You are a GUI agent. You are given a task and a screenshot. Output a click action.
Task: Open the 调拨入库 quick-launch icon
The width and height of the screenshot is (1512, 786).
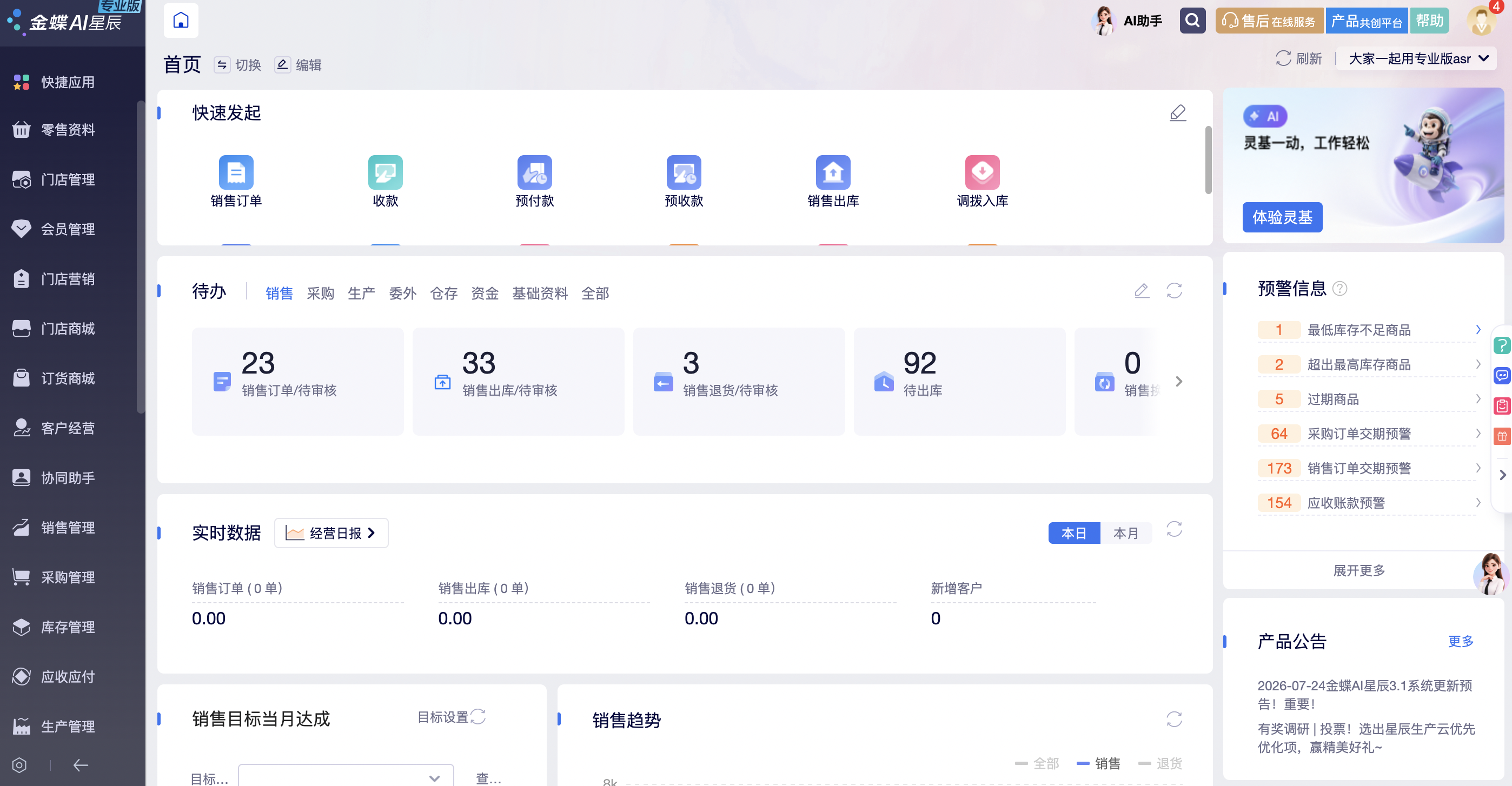coord(982,172)
